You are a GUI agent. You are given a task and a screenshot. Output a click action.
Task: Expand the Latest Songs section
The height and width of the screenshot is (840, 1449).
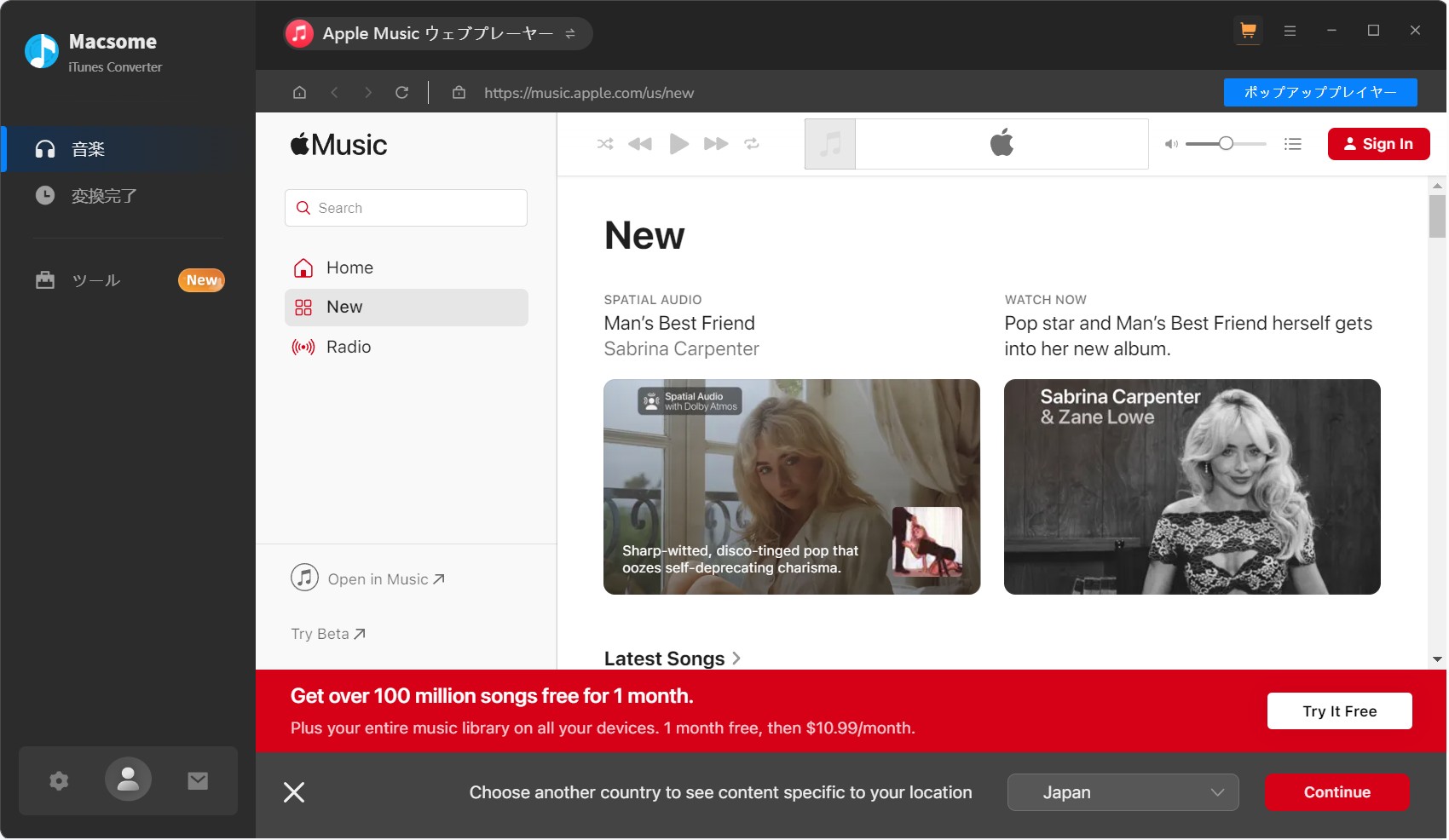[672, 659]
